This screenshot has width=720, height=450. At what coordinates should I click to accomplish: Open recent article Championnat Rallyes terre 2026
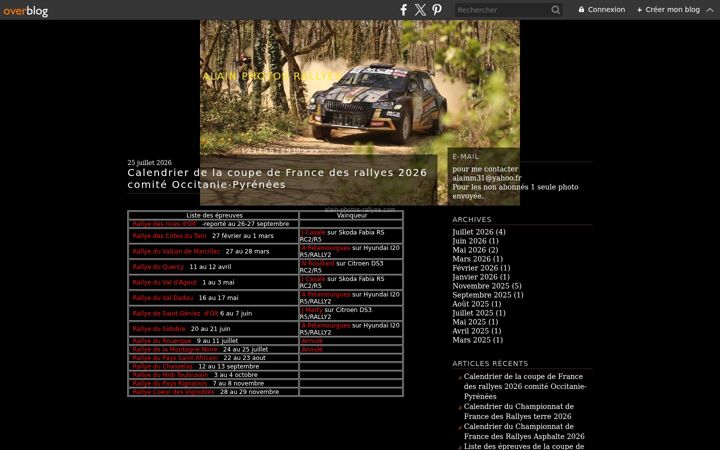click(x=519, y=411)
